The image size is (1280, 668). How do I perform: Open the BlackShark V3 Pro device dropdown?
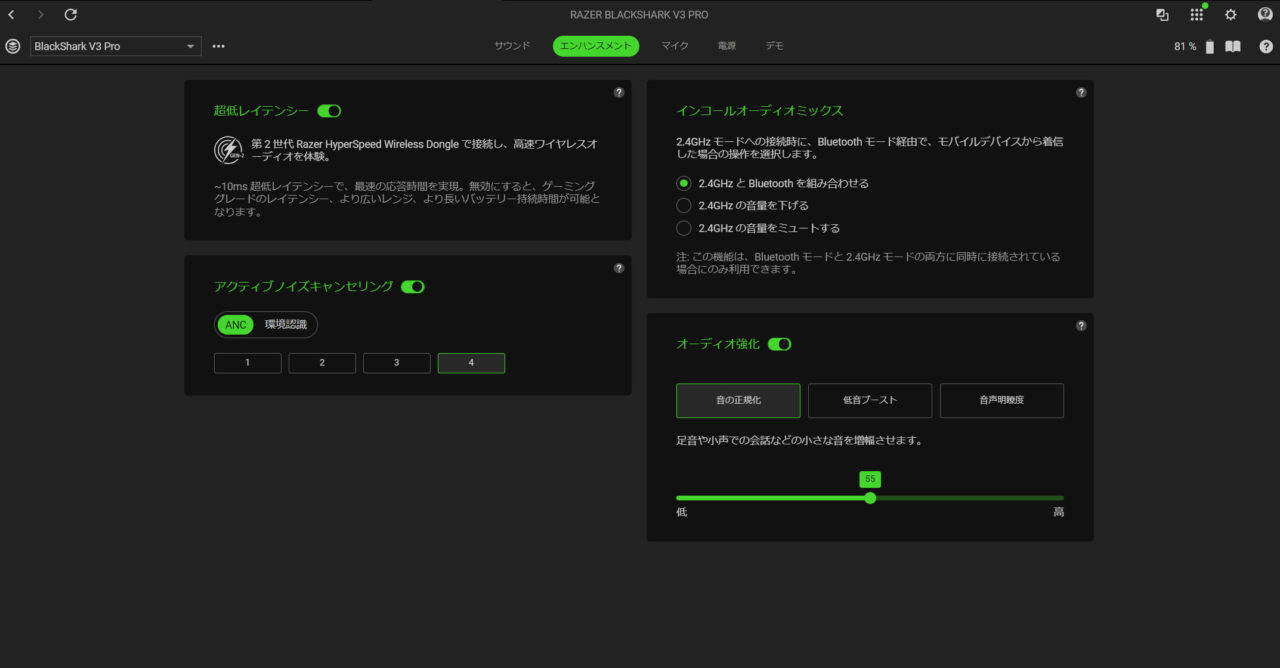click(x=116, y=46)
